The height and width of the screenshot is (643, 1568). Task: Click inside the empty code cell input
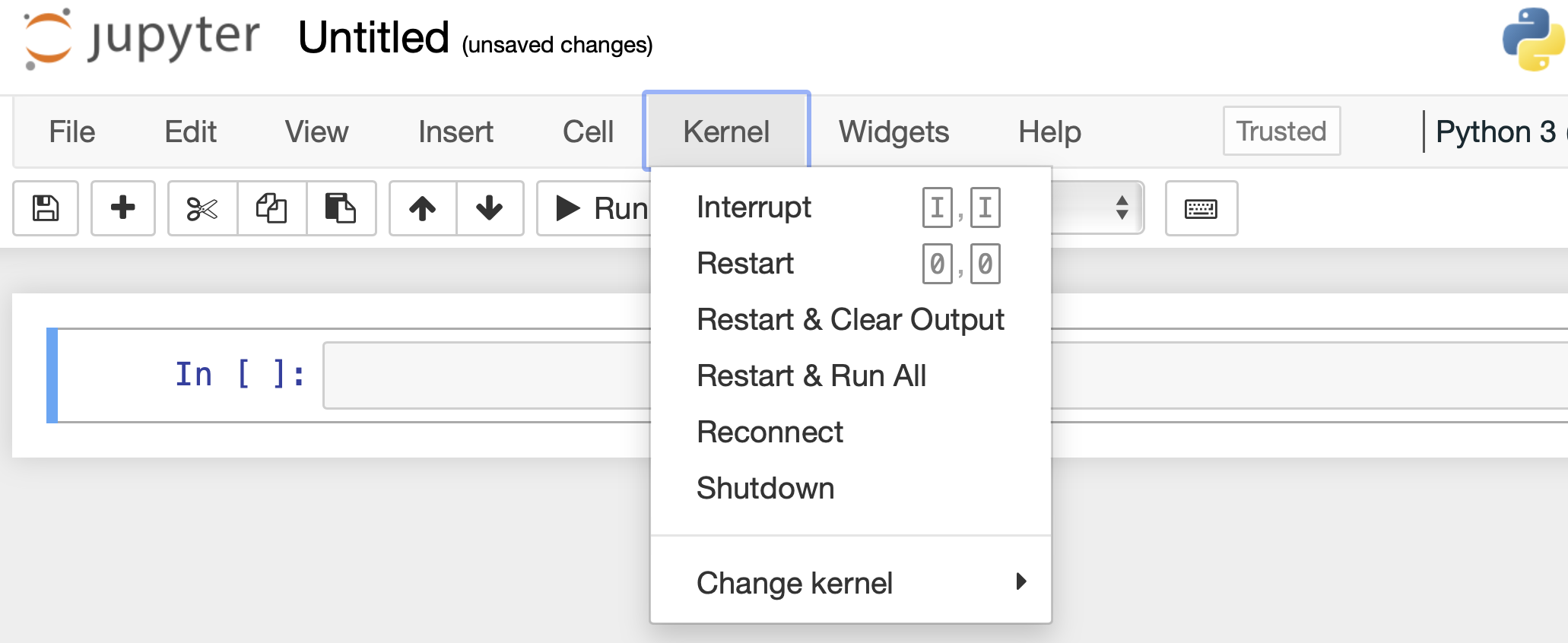point(487,375)
